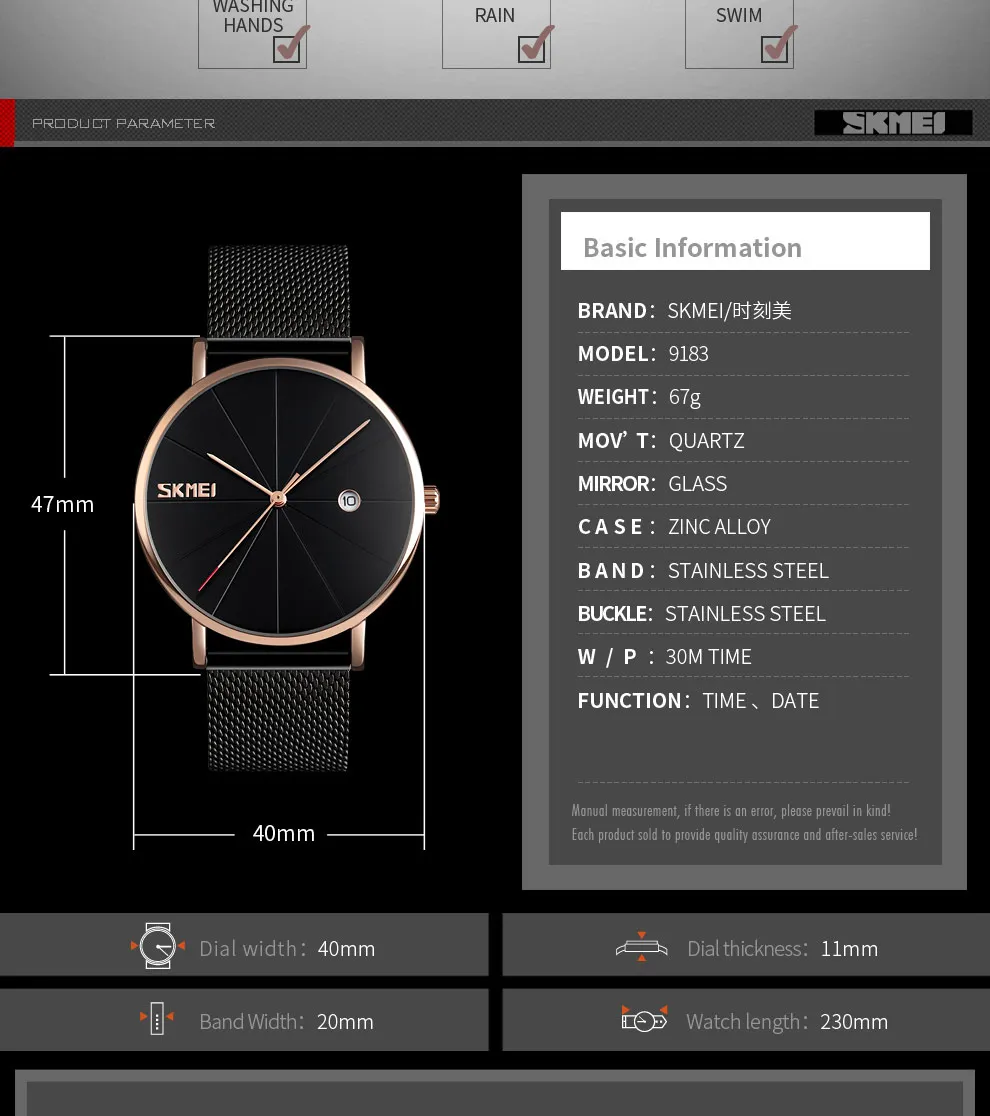The height and width of the screenshot is (1116, 990).
Task: Click the 40mm dimension label under the watch
Action: click(283, 833)
